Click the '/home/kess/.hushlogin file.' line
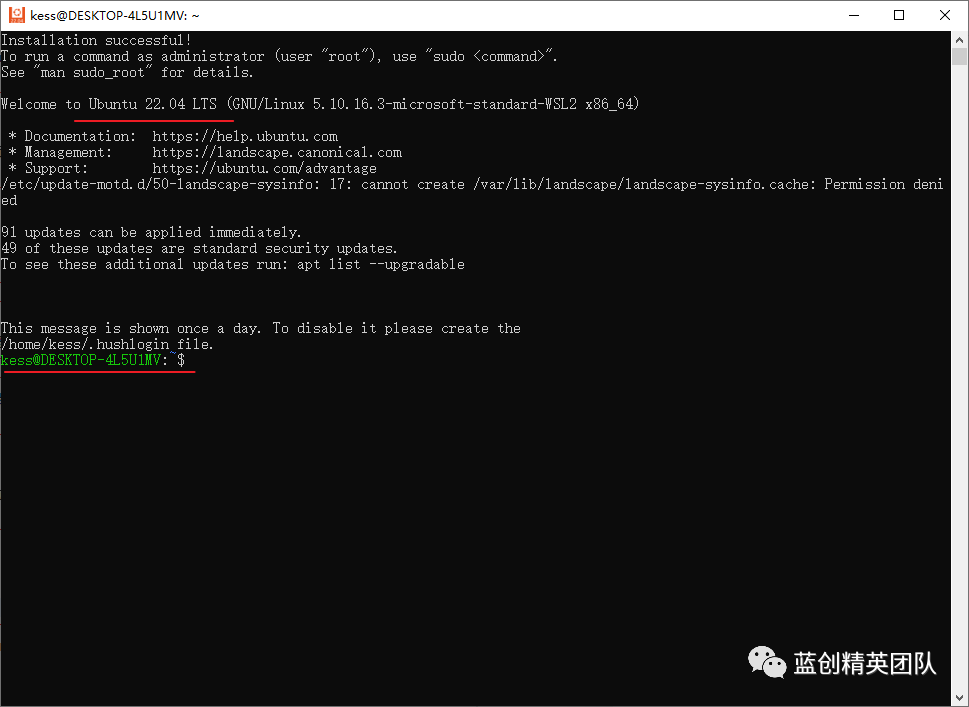This screenshot has height=707, width=969. click(107, 344)
